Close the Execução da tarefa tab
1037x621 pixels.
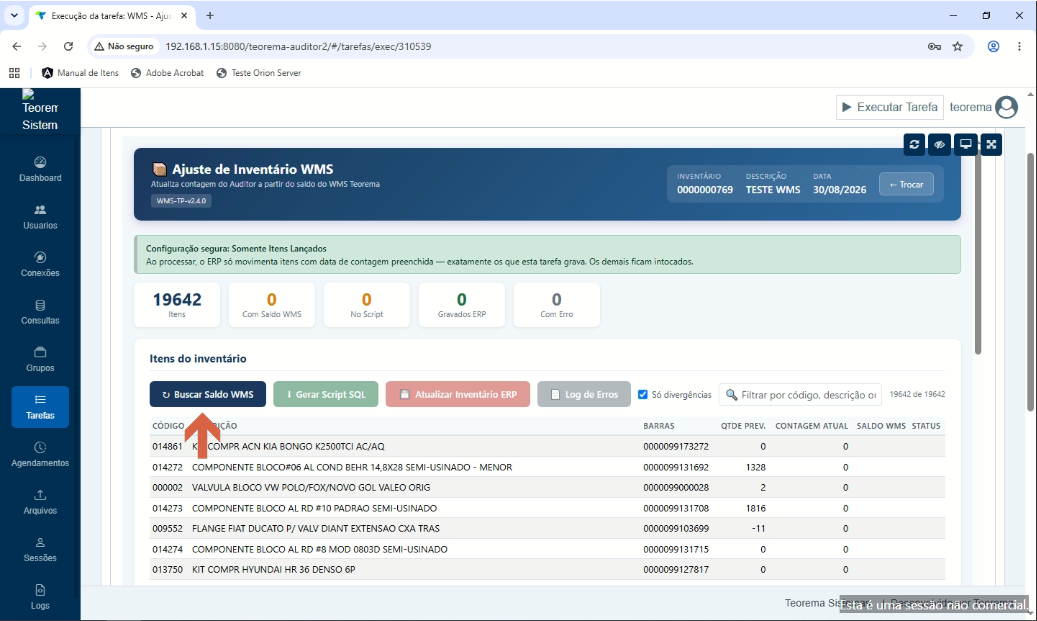pyautogui.click(x=184, y=16)
